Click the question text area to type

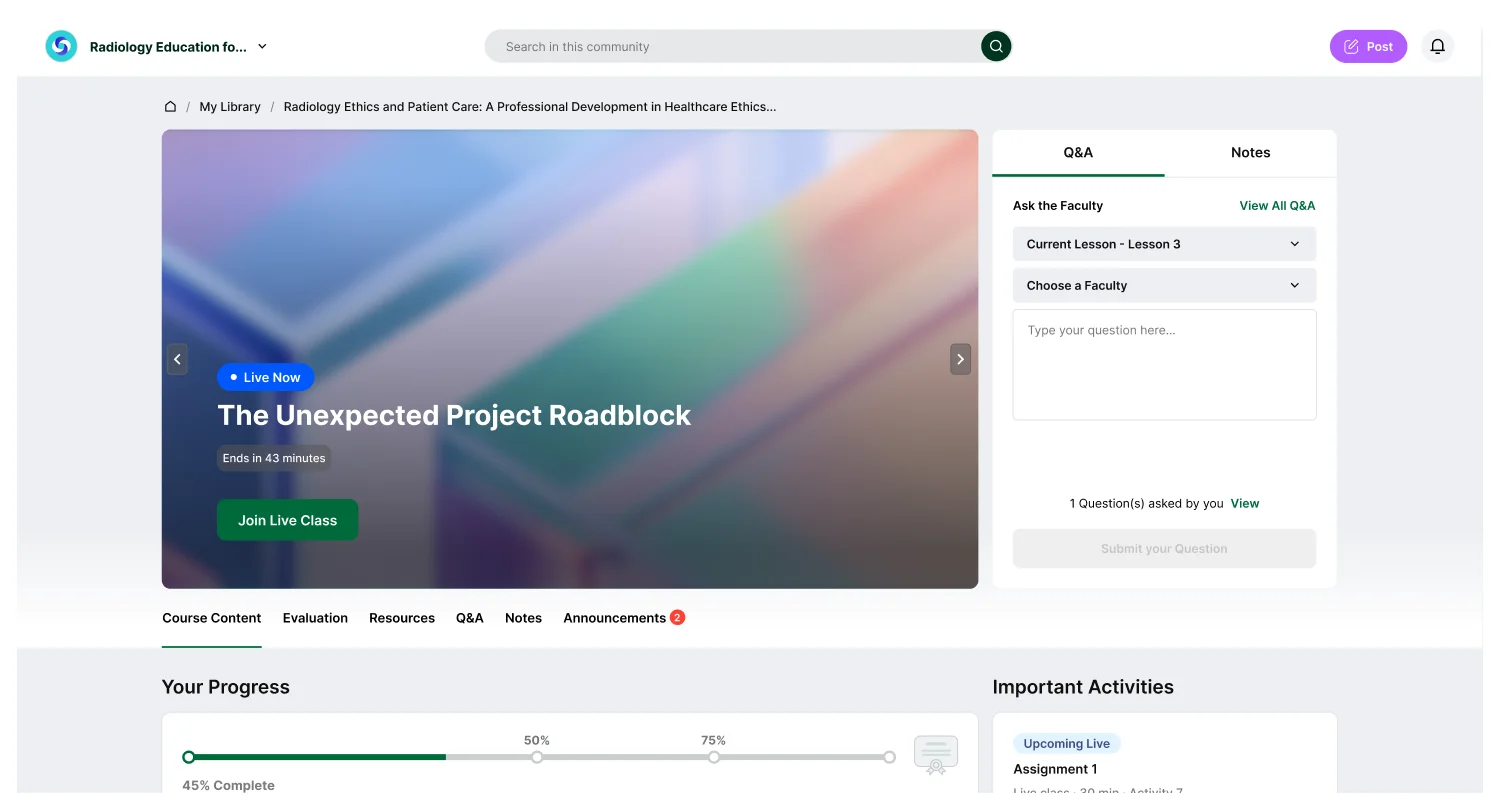tap(1163, 364)
